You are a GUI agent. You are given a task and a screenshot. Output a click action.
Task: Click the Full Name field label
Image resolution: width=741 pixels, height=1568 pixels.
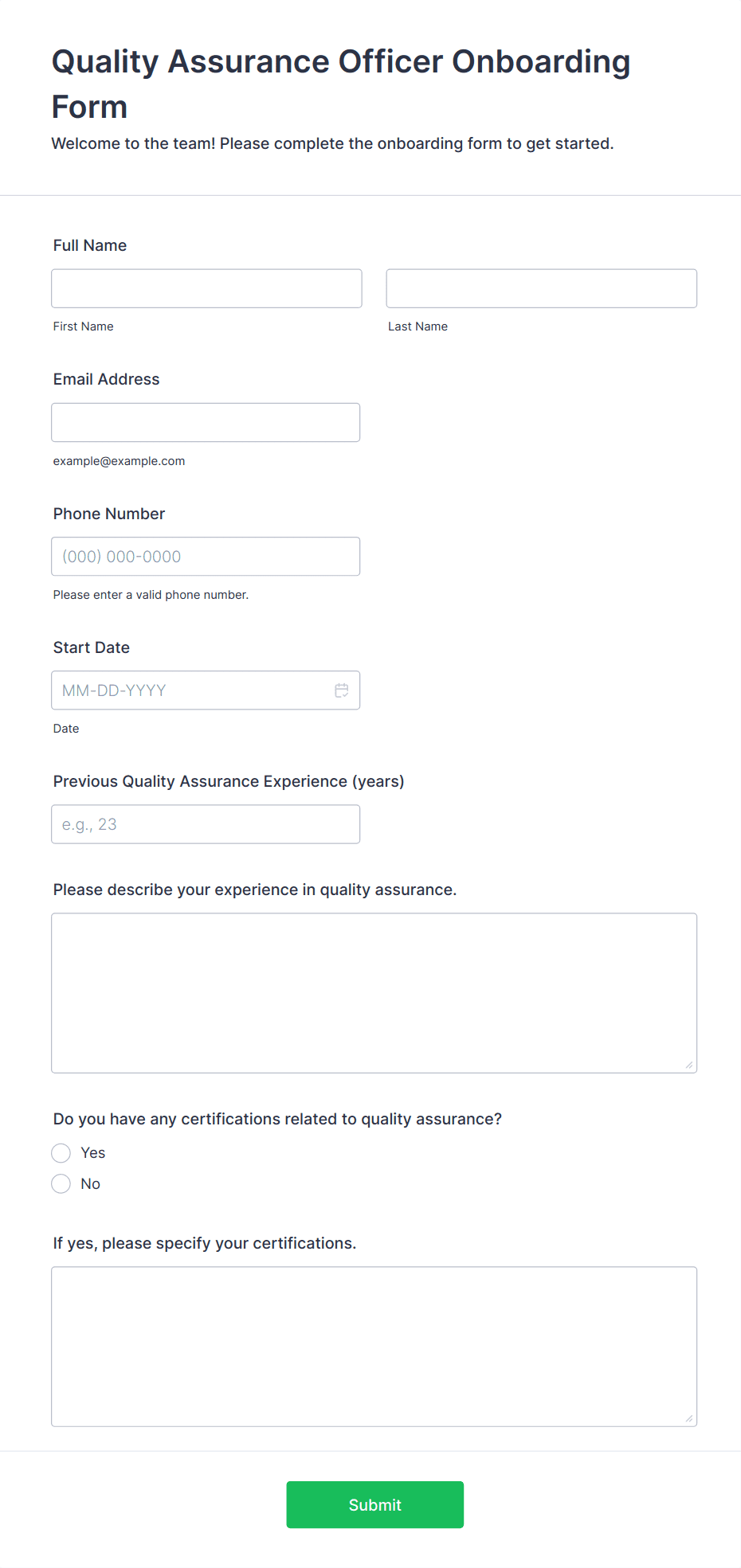[90, 245]
